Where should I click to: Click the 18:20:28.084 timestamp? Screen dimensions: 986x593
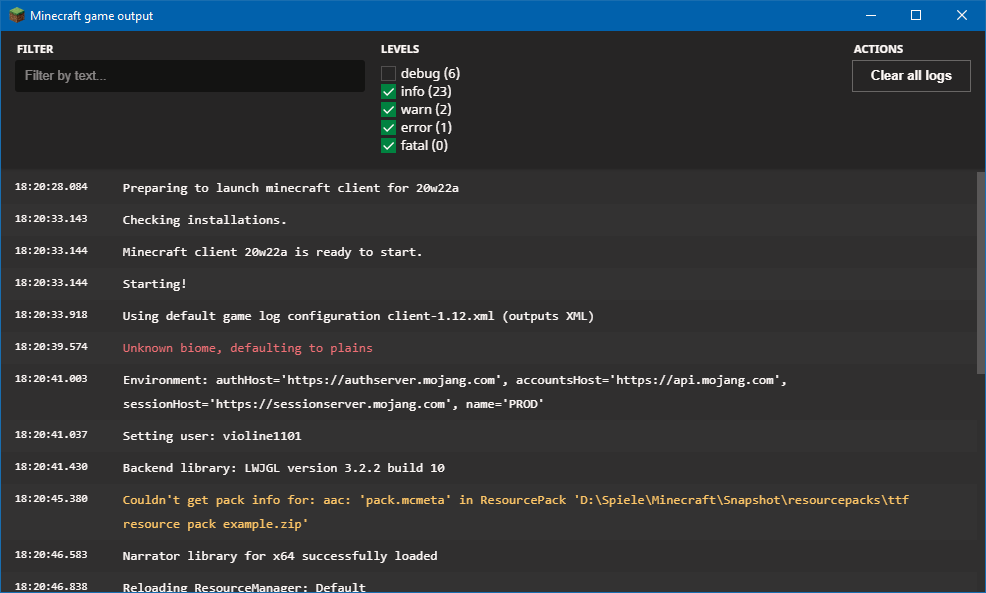click(51, 187)
